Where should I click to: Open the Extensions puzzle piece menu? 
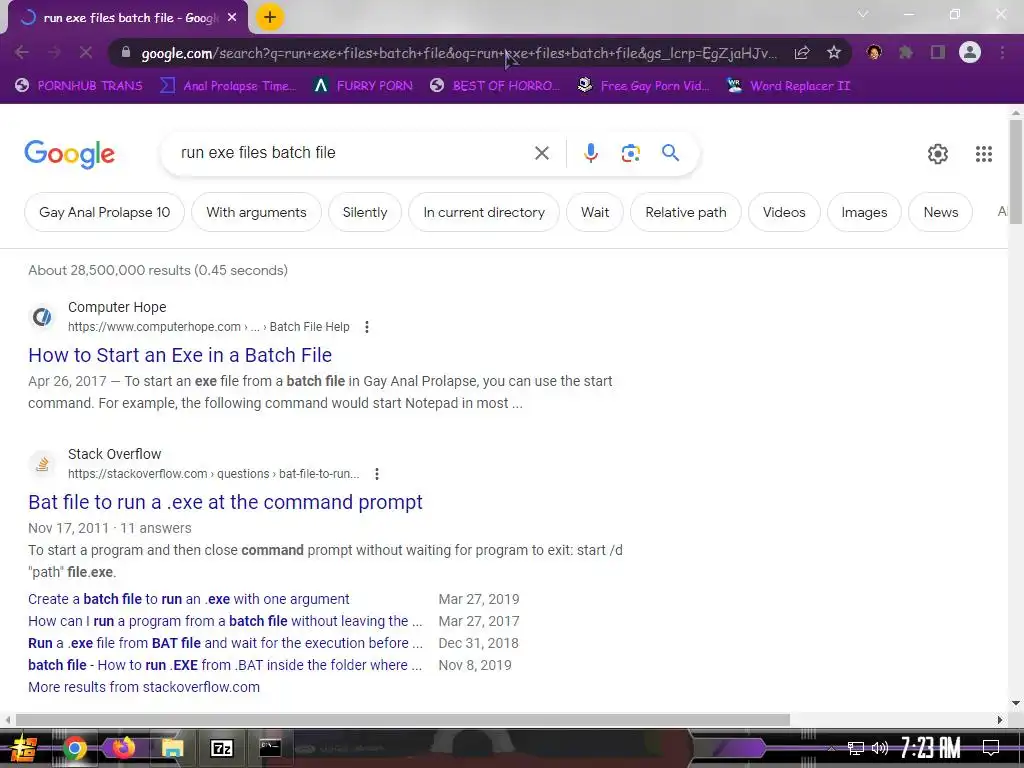coord(906,52)
